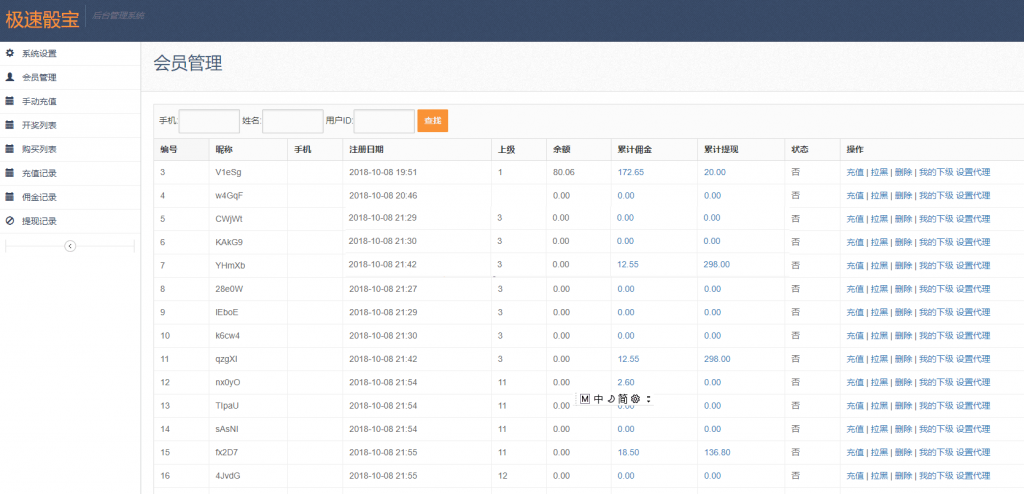Click 设置代理 for user nx0yO
The width and height of the screenshot is (1024, 494).
[973, 382]
